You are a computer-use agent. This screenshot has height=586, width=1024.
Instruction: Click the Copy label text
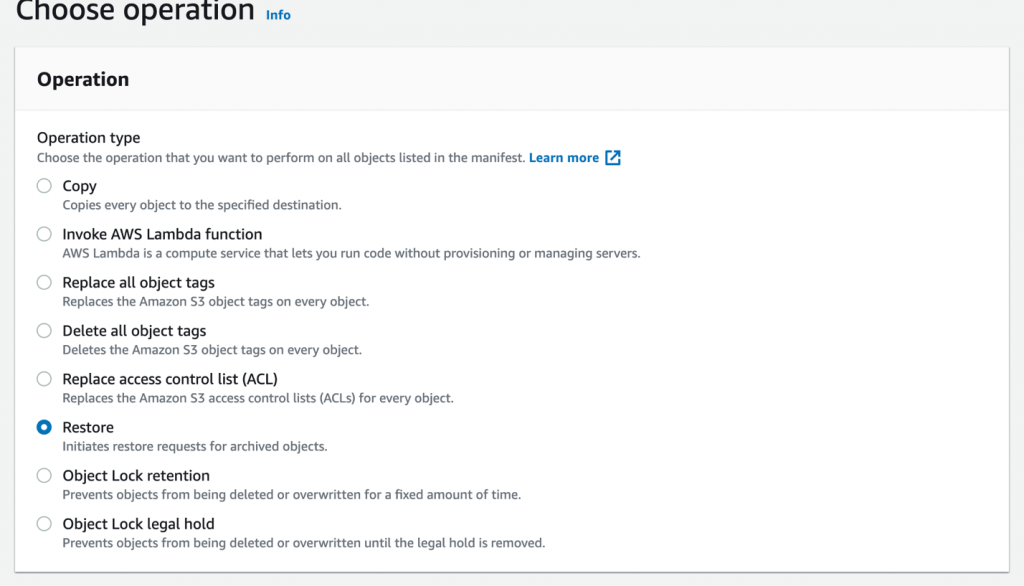click(x=81, y=185)
